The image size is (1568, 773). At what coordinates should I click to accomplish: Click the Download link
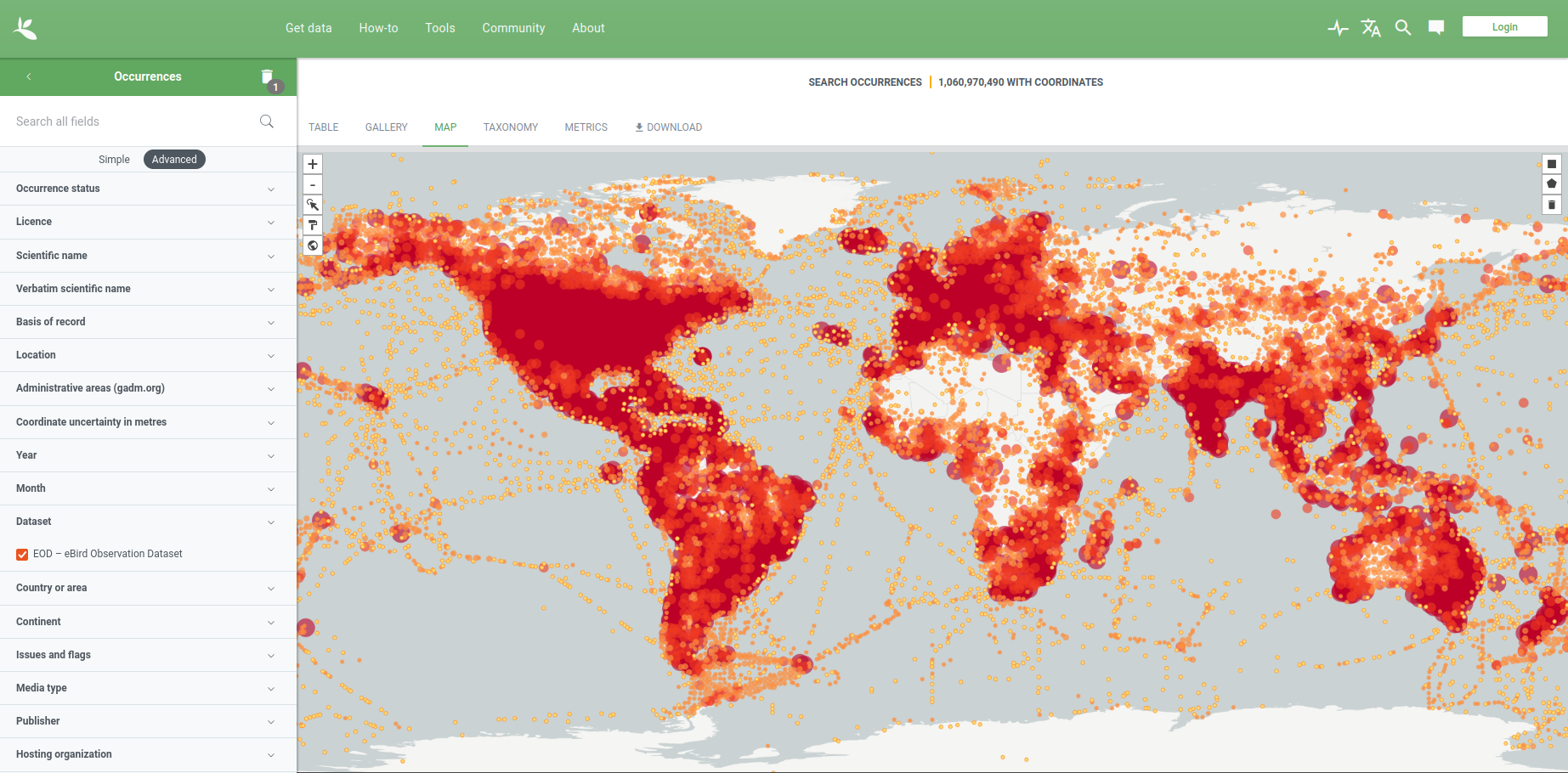(668, 127)
